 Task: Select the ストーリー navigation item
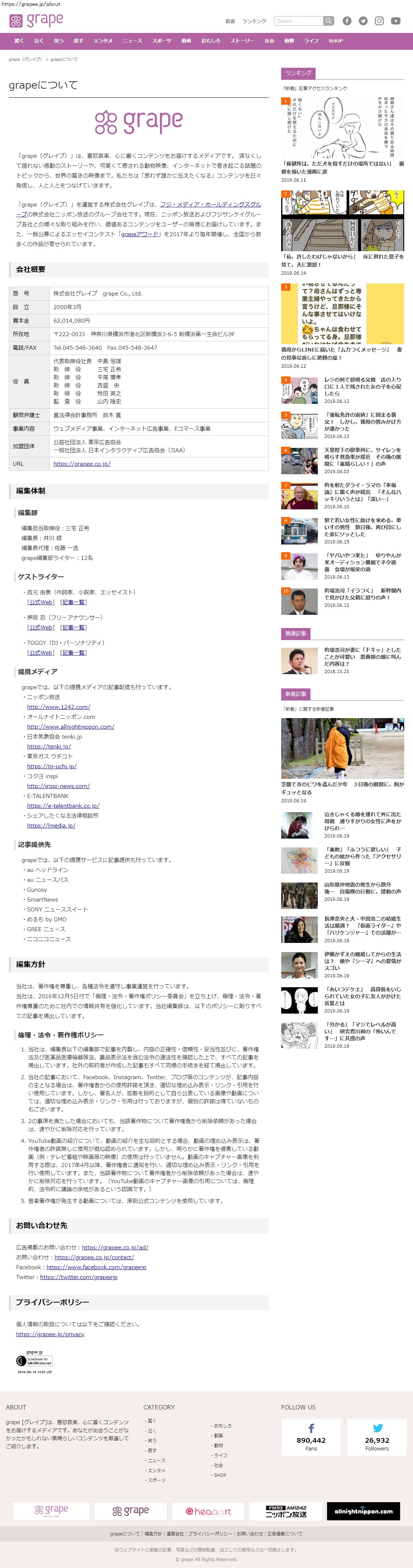coord(243,41)
